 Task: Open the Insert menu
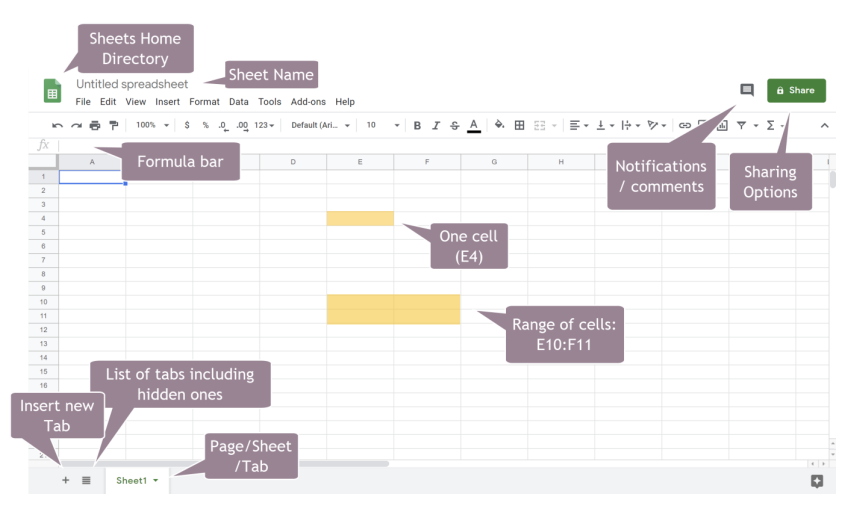click(x=167, y=102)
